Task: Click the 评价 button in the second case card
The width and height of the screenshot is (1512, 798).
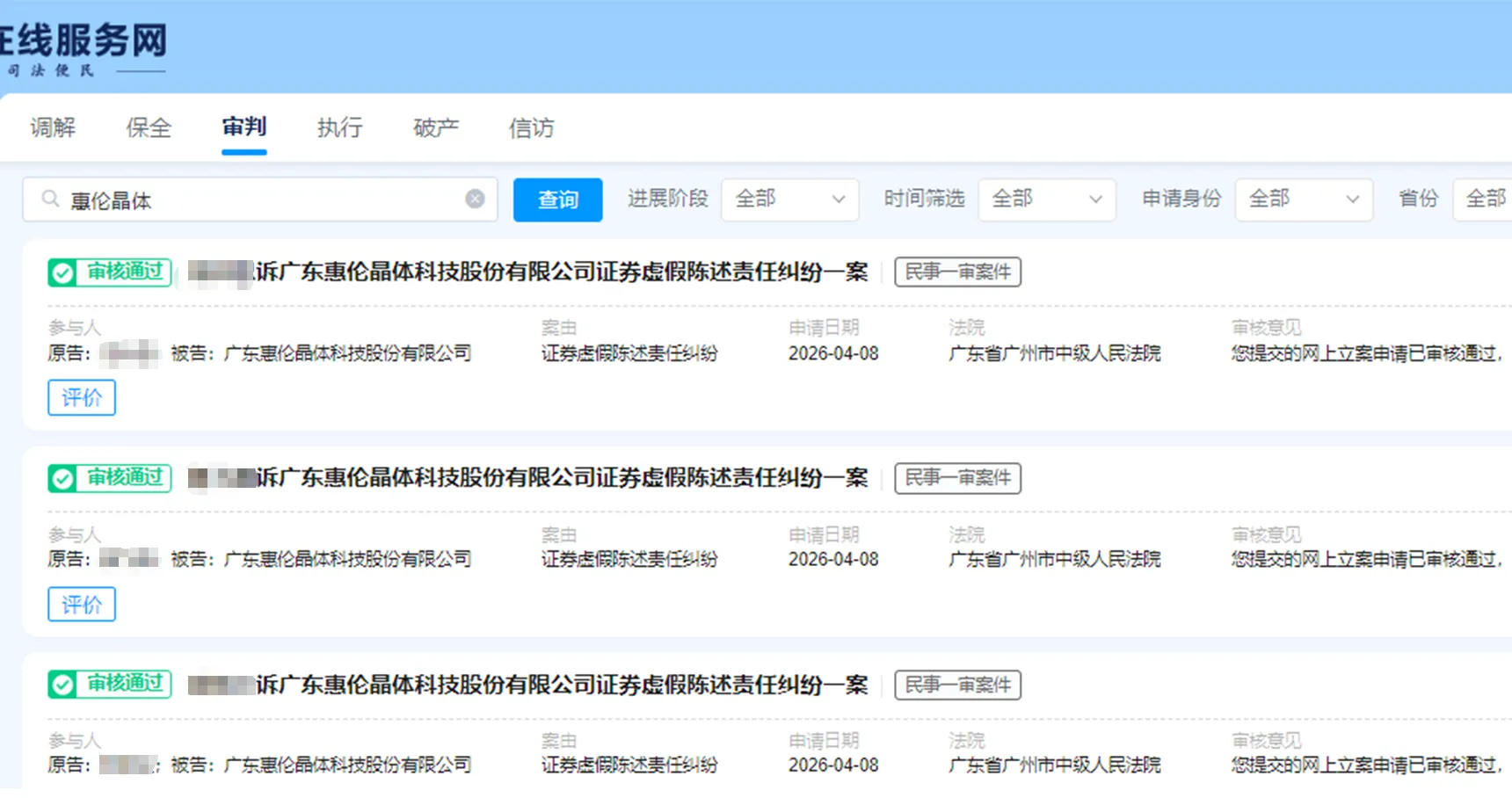Action: pyautogui.click(x=82, y=605)
